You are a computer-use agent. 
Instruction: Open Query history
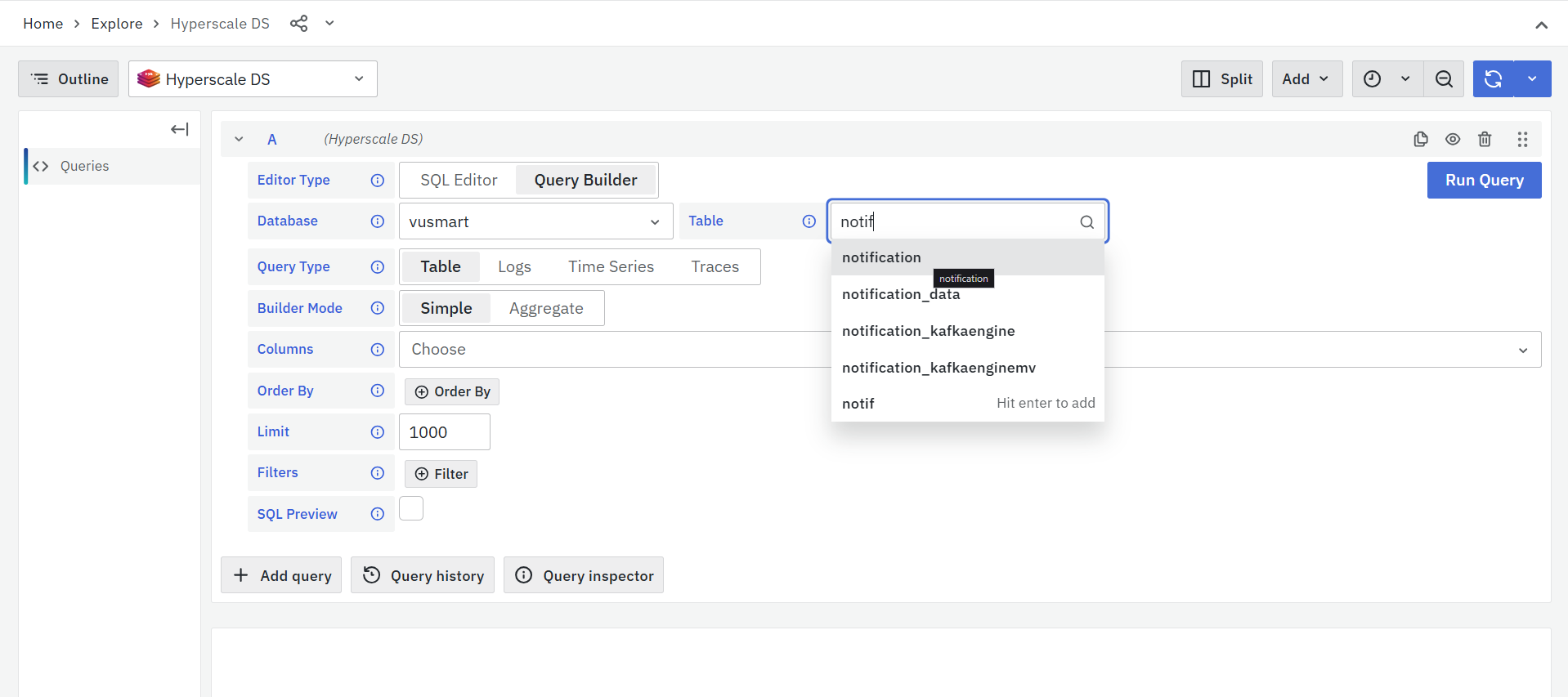pyautogui.click(x=423, y=575)
